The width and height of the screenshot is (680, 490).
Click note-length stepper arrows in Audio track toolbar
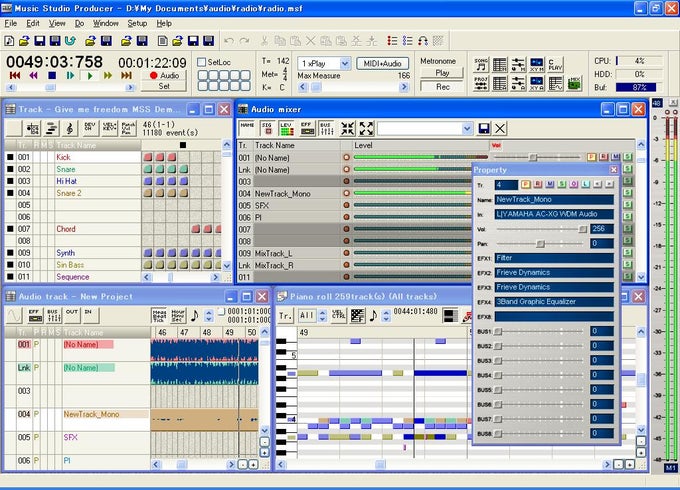coord(209,315)
